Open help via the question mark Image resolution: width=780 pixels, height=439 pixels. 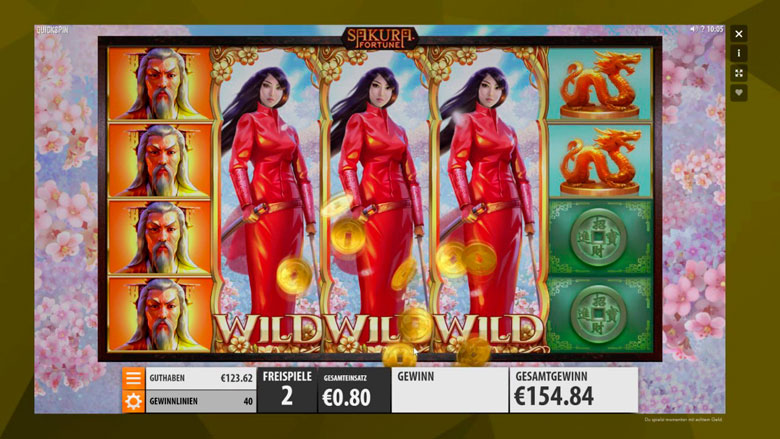pyautogui.click(x=702, y=29)
